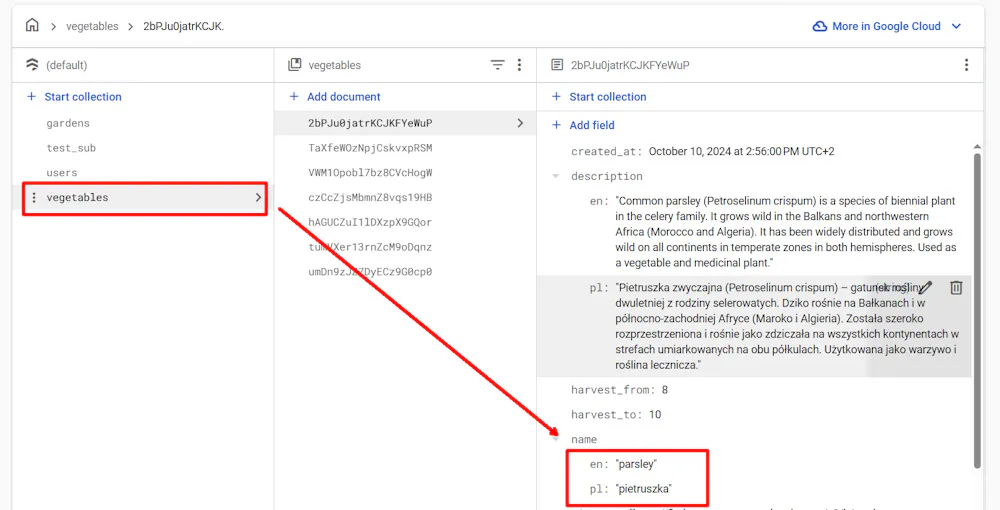Open the document panel three-dot menu

pos(966,64)
